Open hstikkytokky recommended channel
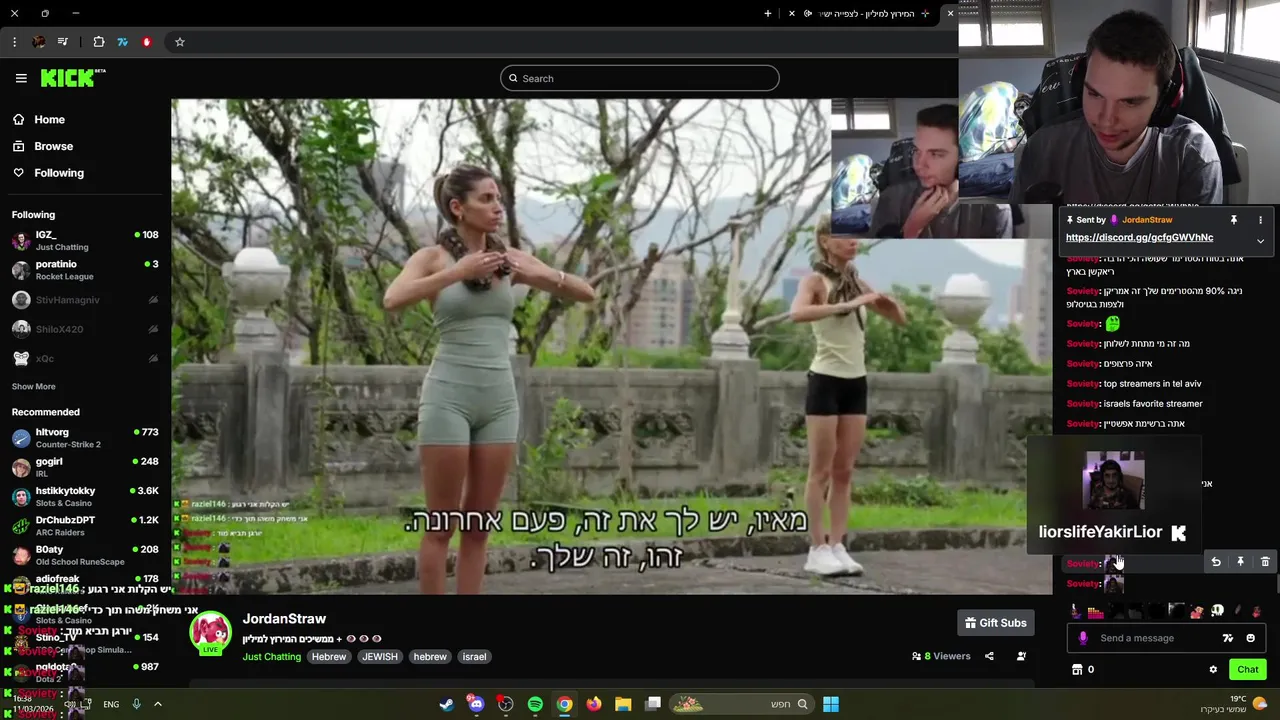The image size is (1280, 720). point(85,496)
